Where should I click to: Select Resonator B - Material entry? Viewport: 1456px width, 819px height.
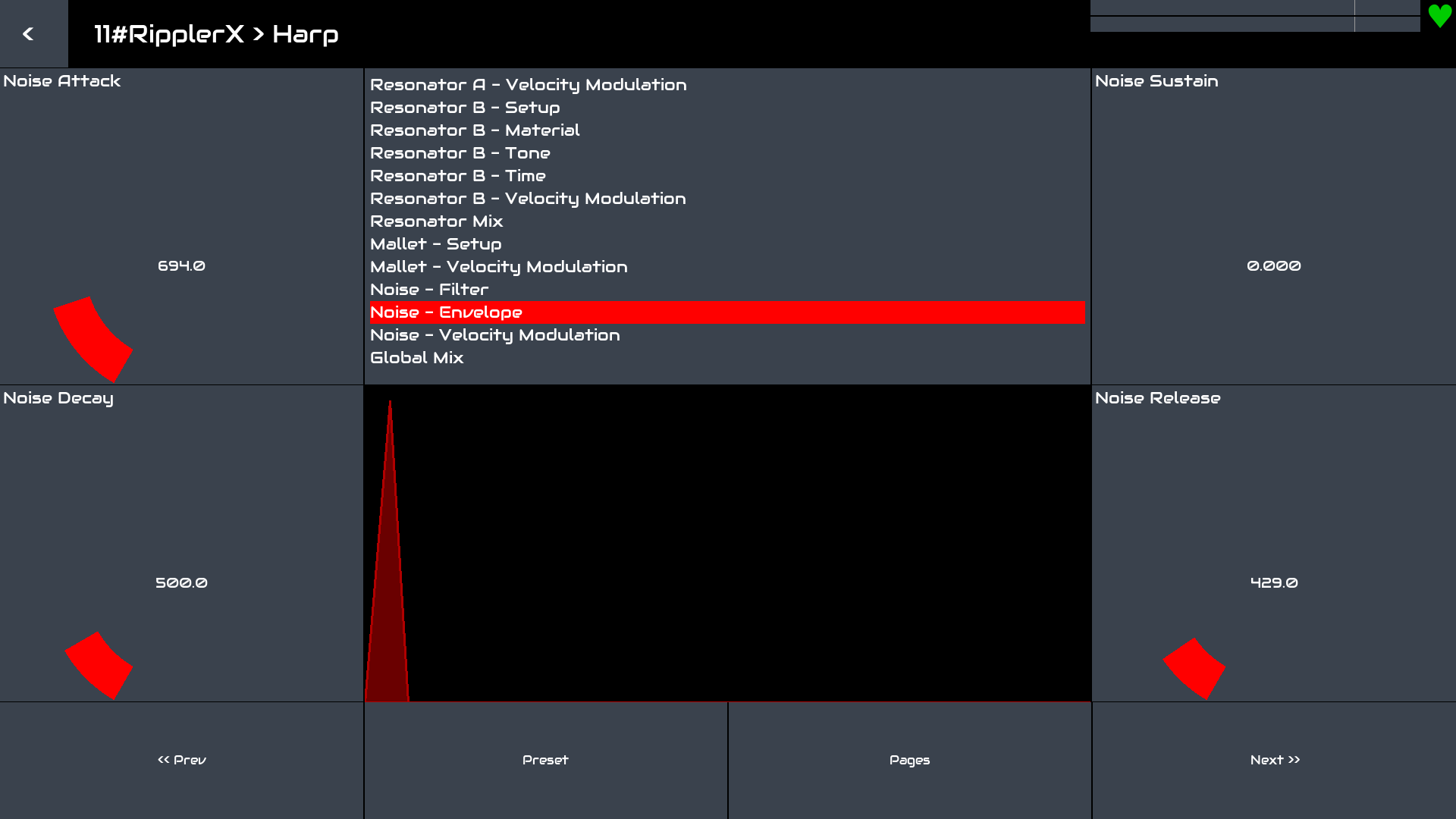pyautogui.click(x=475, y=130)
